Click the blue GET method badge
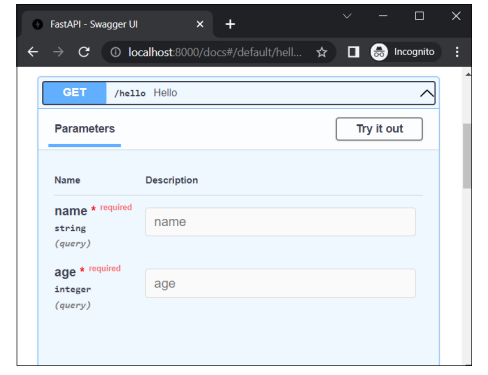 pos(75,93)
